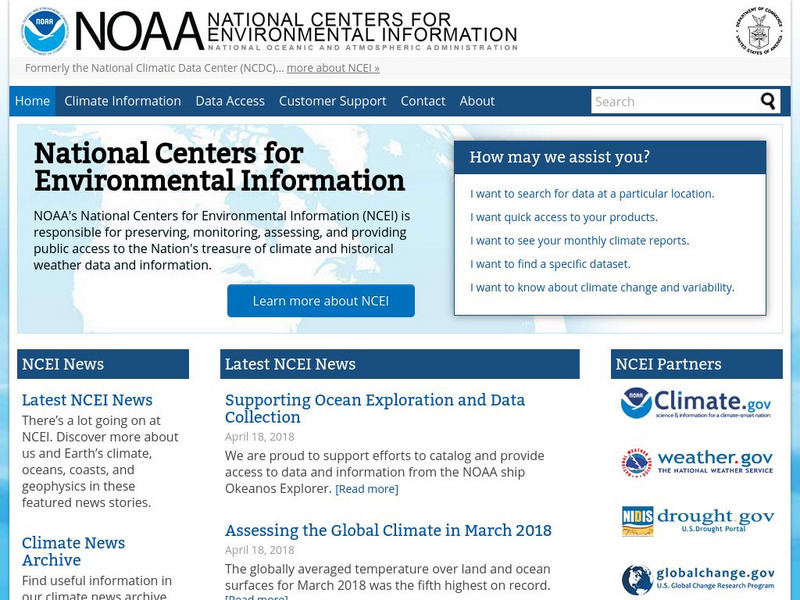Go to the Home tab

[x=32, y=101]
